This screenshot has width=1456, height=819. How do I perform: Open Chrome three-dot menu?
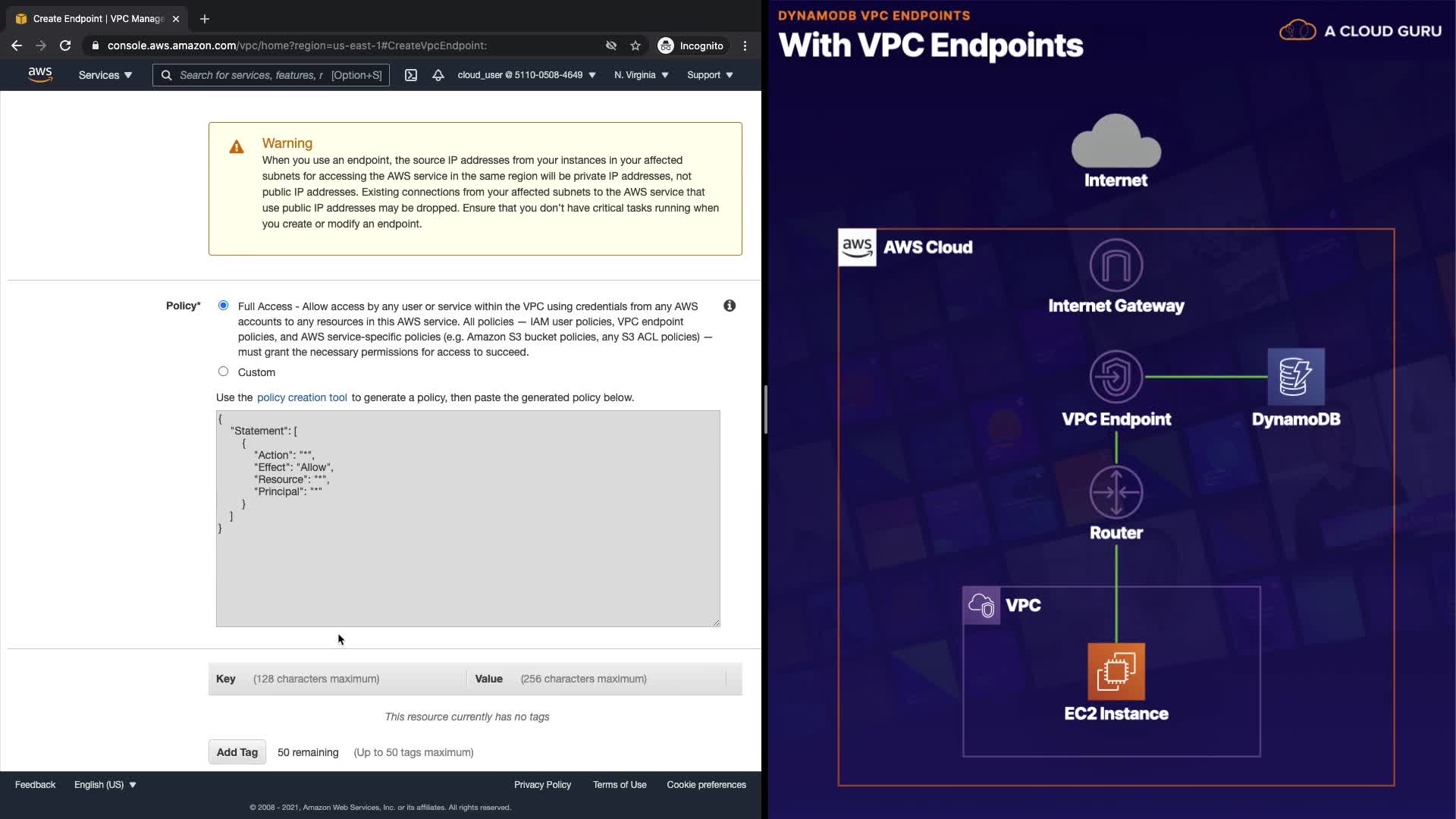point(745,45)
